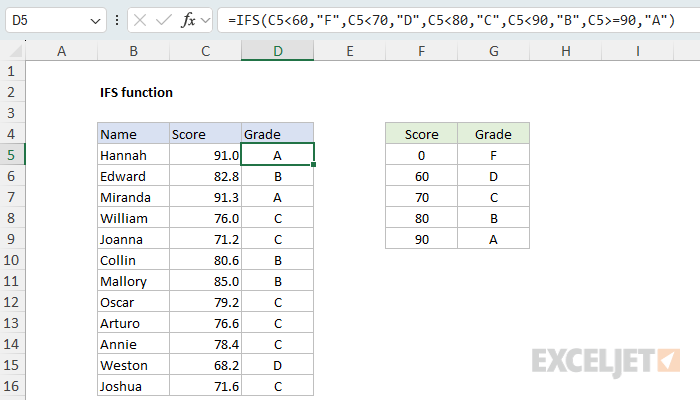
Task: Open the Insert Function fx icon
Action: tap(188, 20)
